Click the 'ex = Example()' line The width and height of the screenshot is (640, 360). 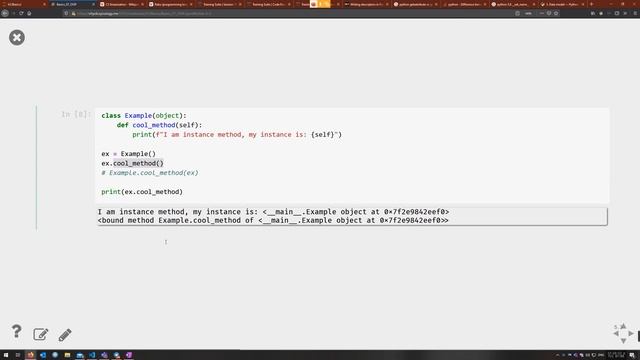coord(129,154)
